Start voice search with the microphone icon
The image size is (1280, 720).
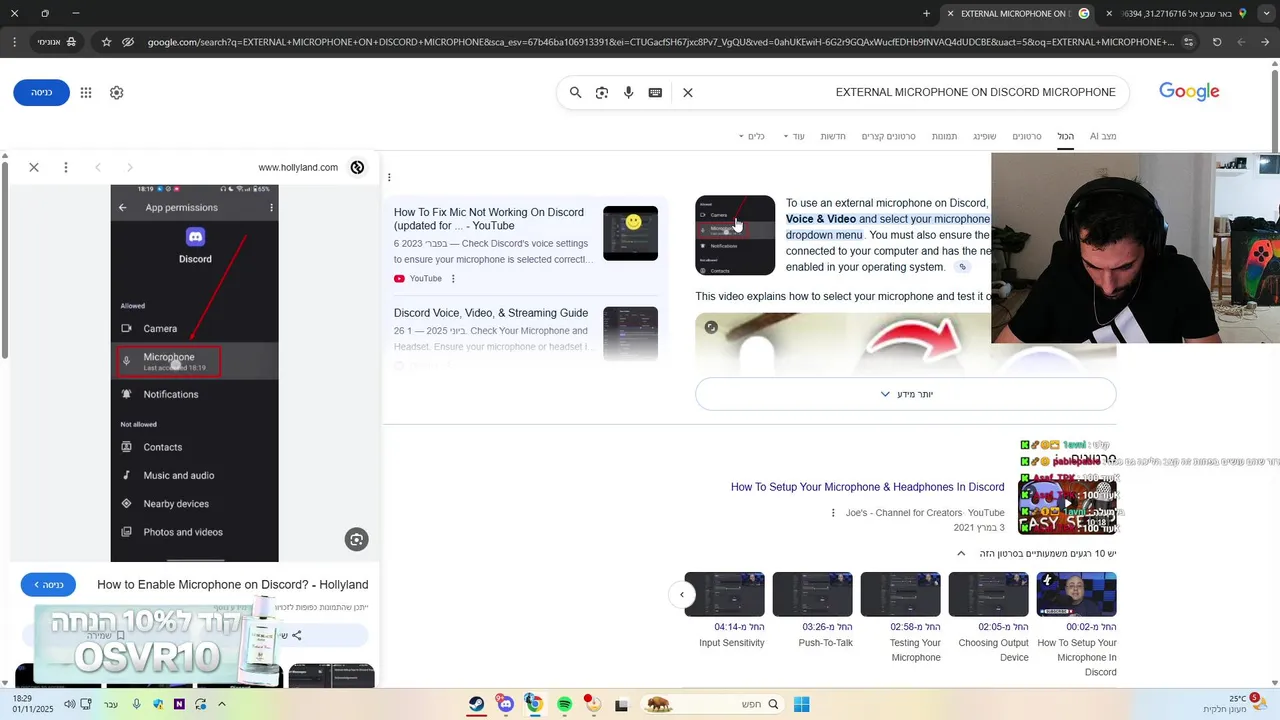[629, 92]
